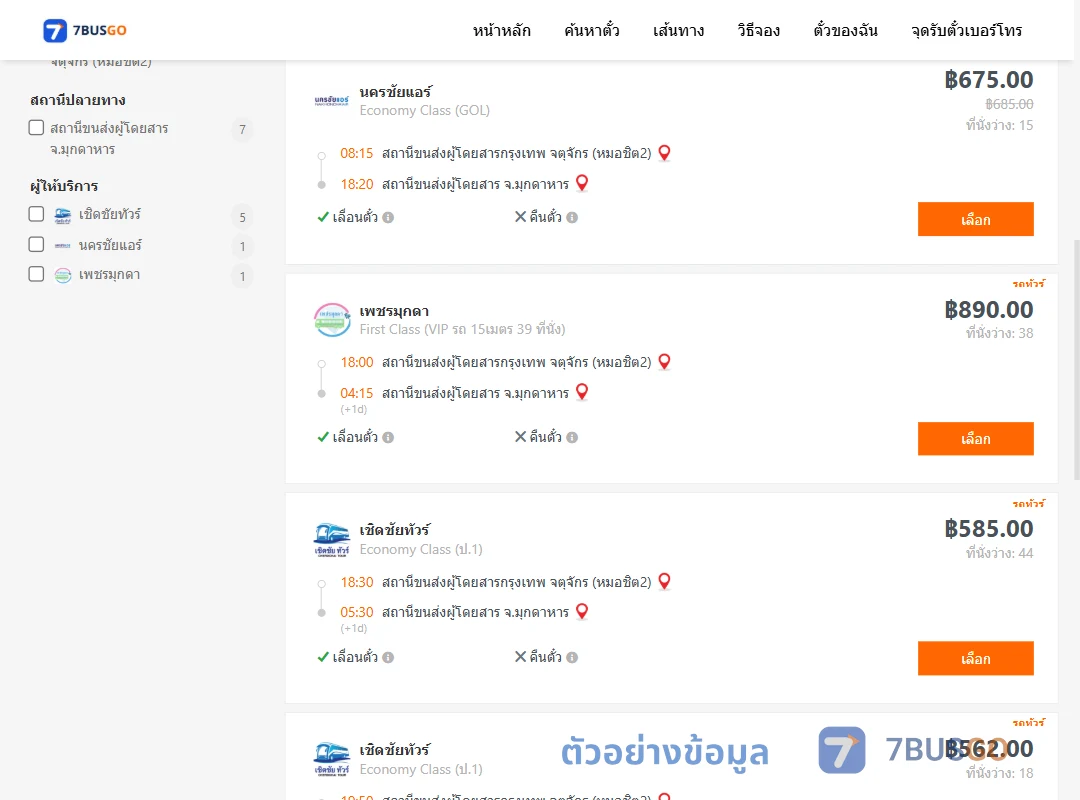This screenshot has width=1080, height=800.
Task: Click ที่นั่งว่าง: 44 seat count
Action: click(x=999, y=553)
